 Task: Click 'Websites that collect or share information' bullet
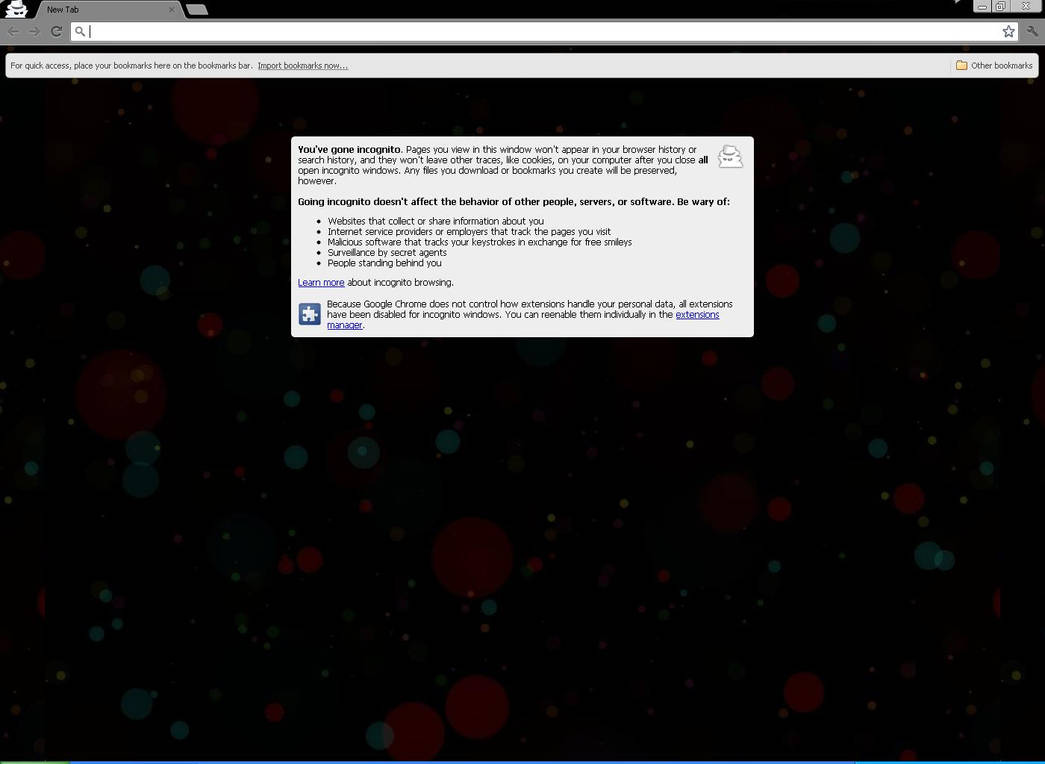[435, 221]
